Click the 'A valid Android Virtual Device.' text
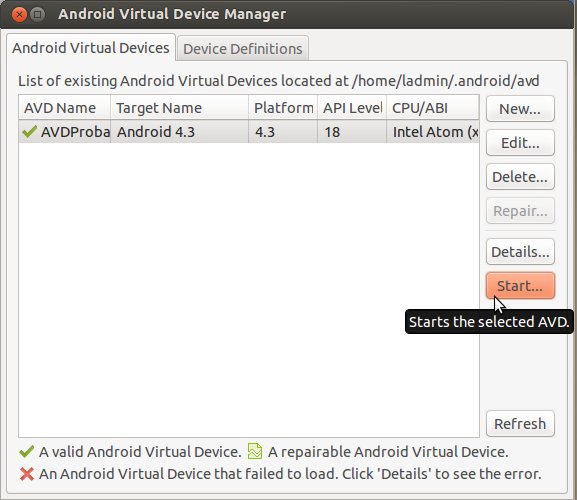The height and width of the screenshot is (500, 577). point(140,452)
